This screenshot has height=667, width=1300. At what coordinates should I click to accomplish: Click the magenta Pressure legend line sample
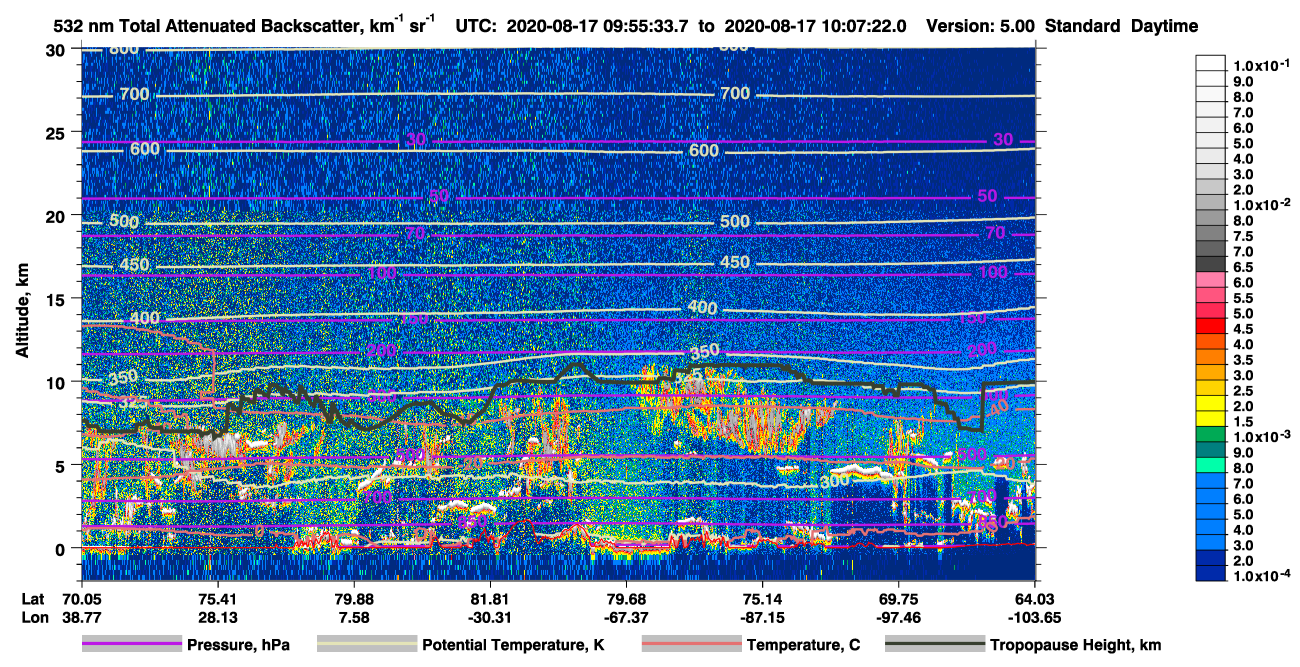pos(131,645)
